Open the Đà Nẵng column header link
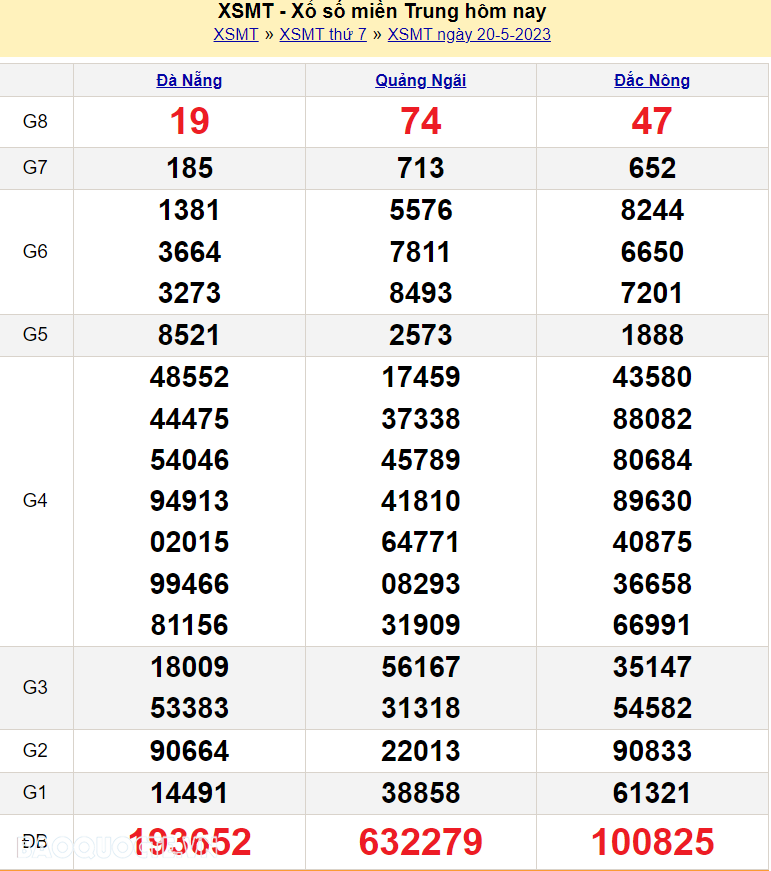The image size is (771, 871). [189, 81]
